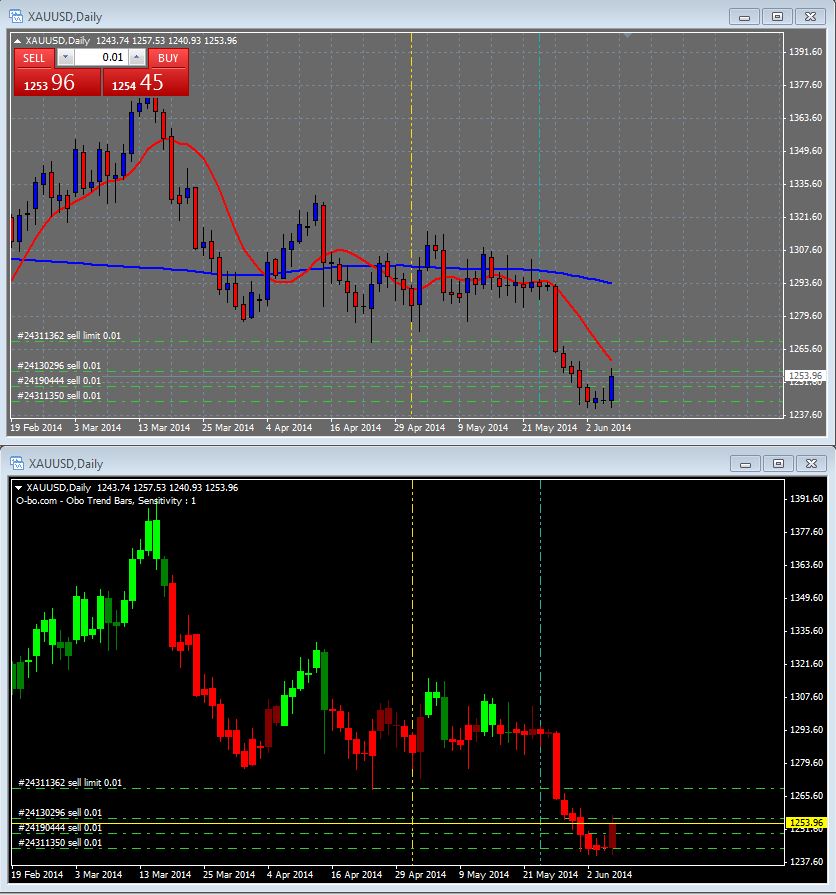Click the 1391.60 price level in top chart
Image resolution: width=836 pixels, height=895 pixels.
[x=805, y=51]
